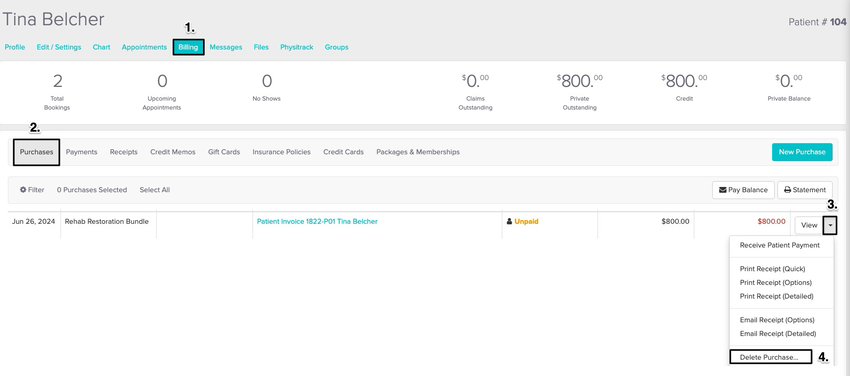Screen dimensions: 850x376
Task: Select Print Receipt (Quick)
Action: (x=772, y=269)
